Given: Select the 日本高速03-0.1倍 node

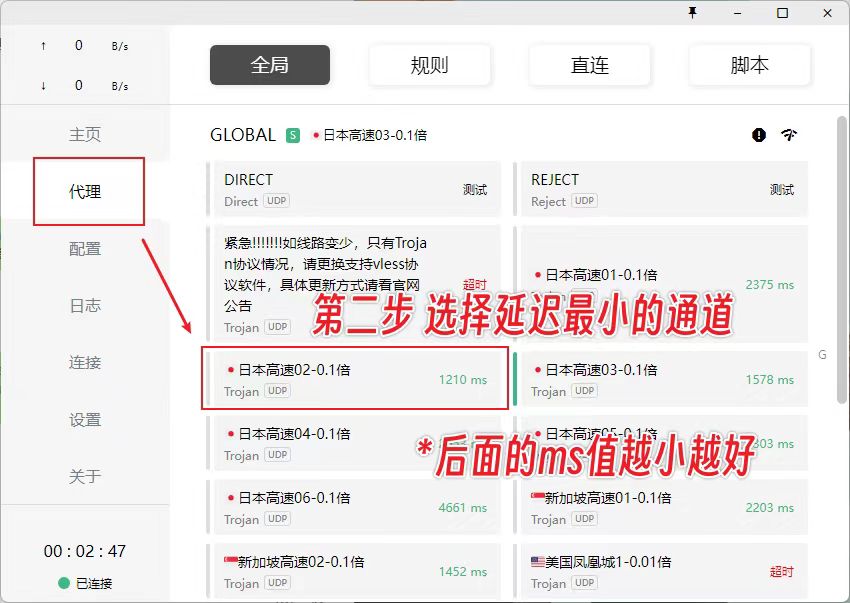Looking at the screenshot, I should [x=660, y=379].
